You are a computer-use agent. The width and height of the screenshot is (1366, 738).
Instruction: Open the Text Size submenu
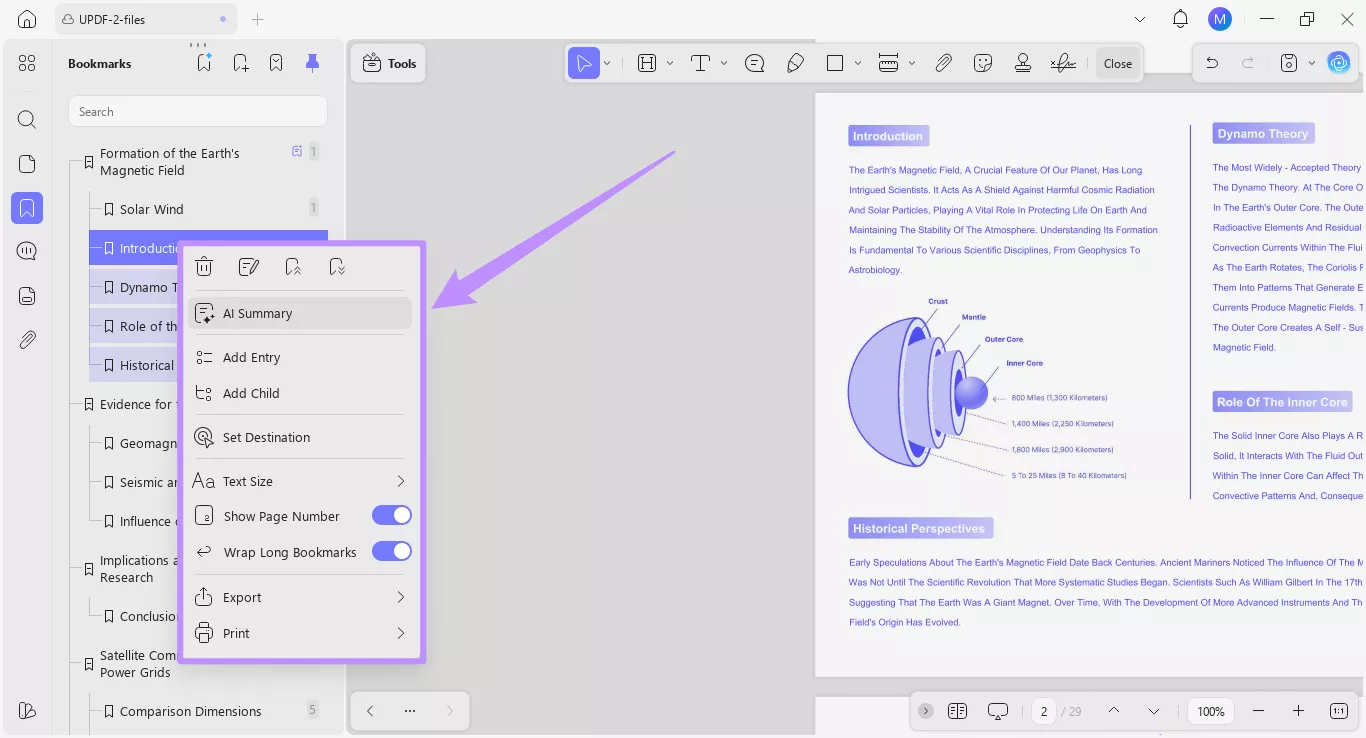point(301,481)
